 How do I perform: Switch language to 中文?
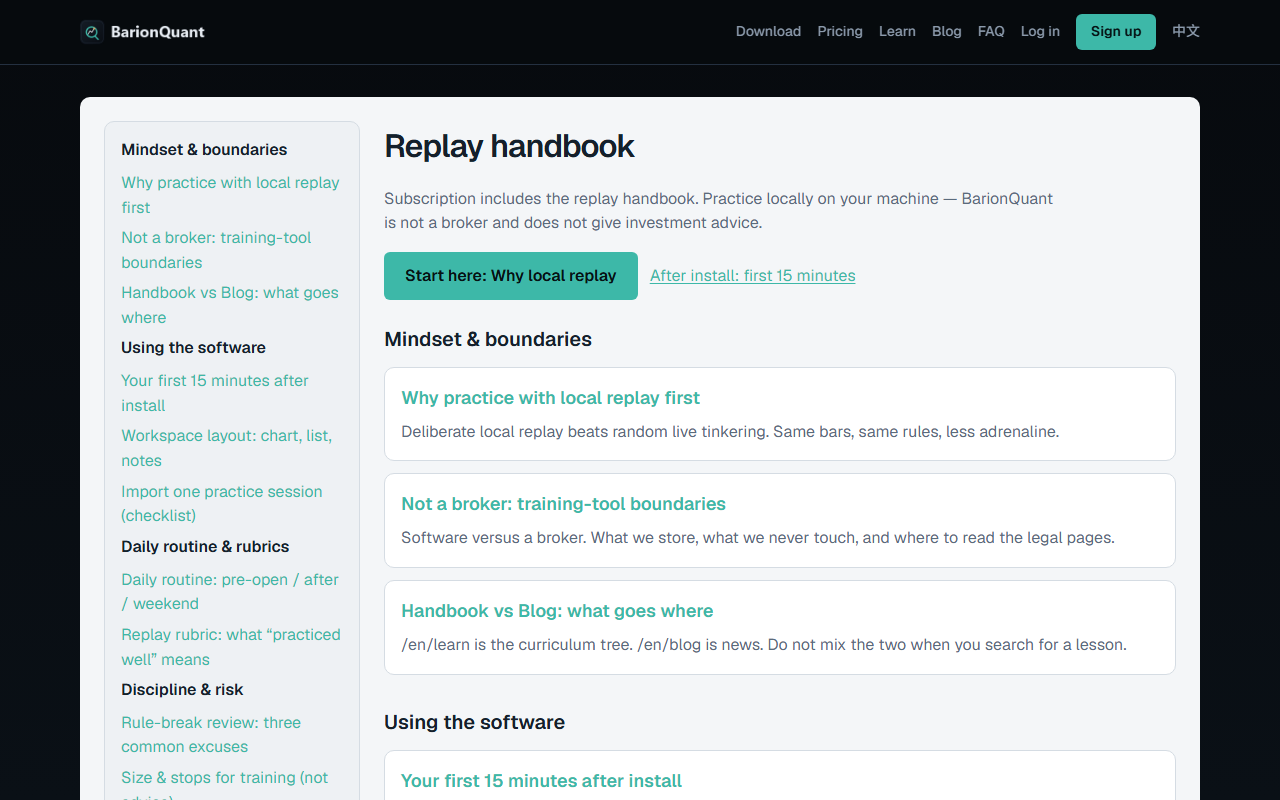click(1186, 31)
